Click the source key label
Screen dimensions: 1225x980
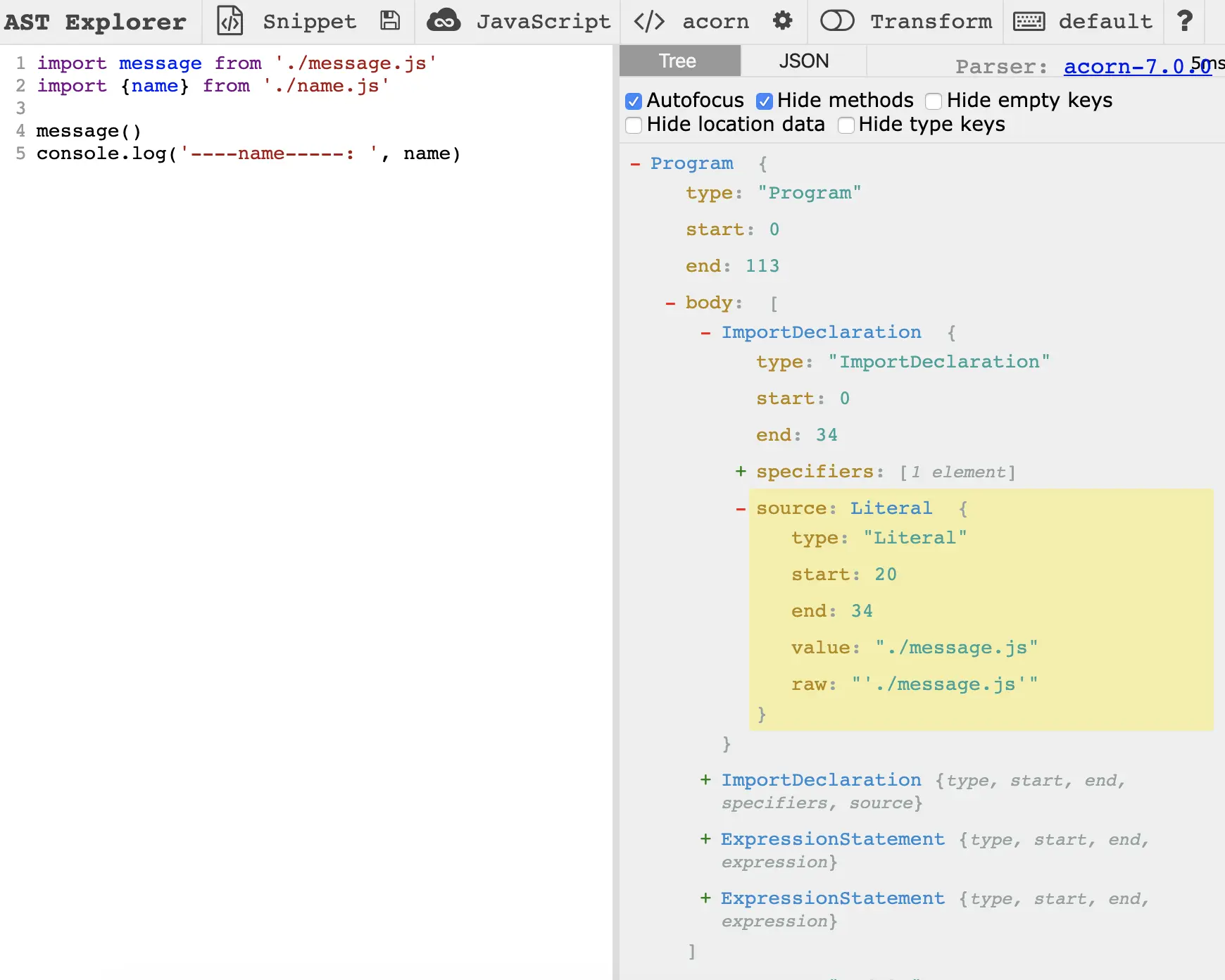pyautogui.click(x=792, y=508)
